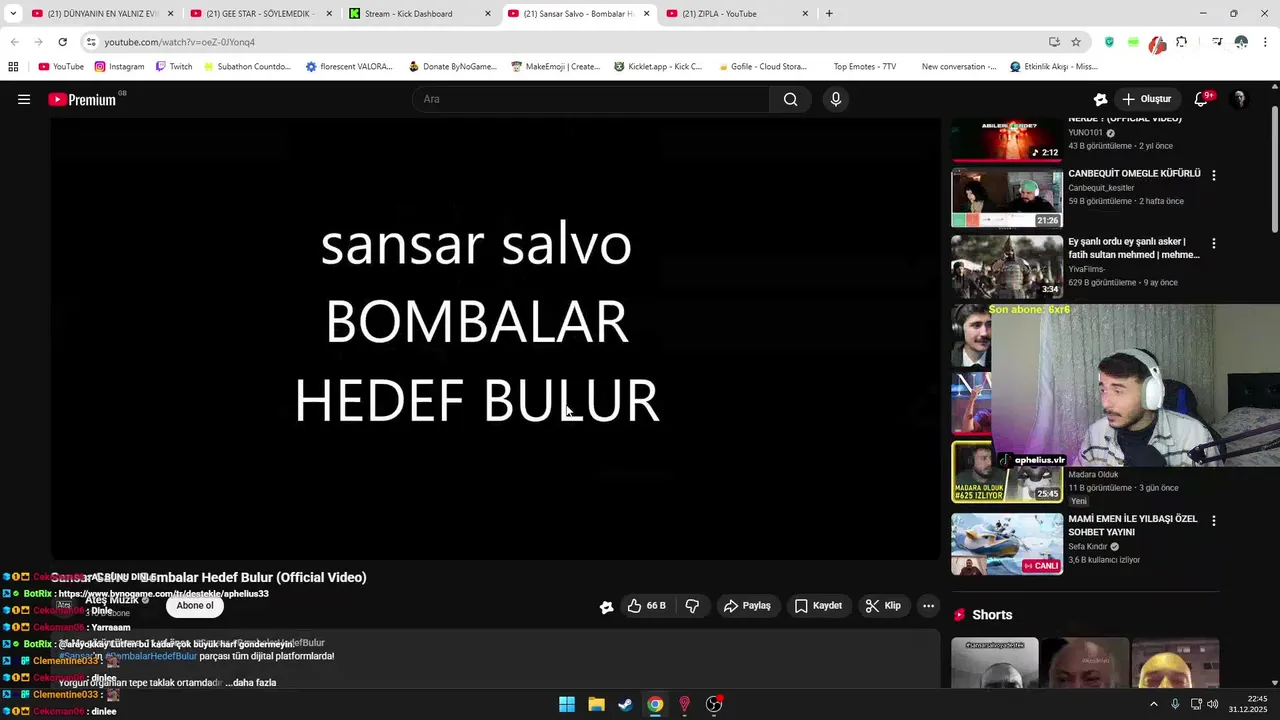Like the video with thumbs-up
Image resolution: width=1280 pixels, height=720 pixels.
(646, 606)
